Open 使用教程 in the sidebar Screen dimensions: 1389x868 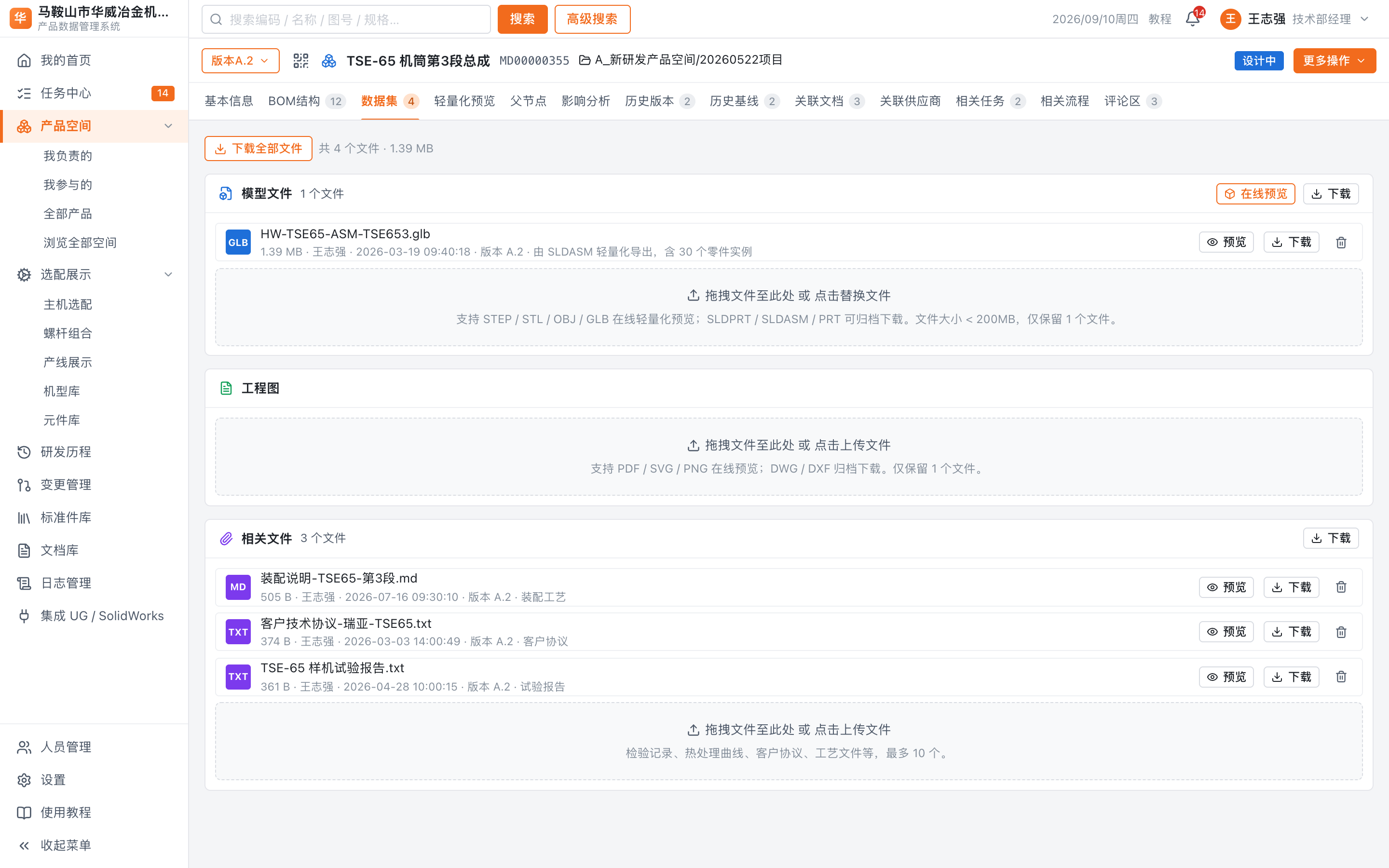point(94,813)
